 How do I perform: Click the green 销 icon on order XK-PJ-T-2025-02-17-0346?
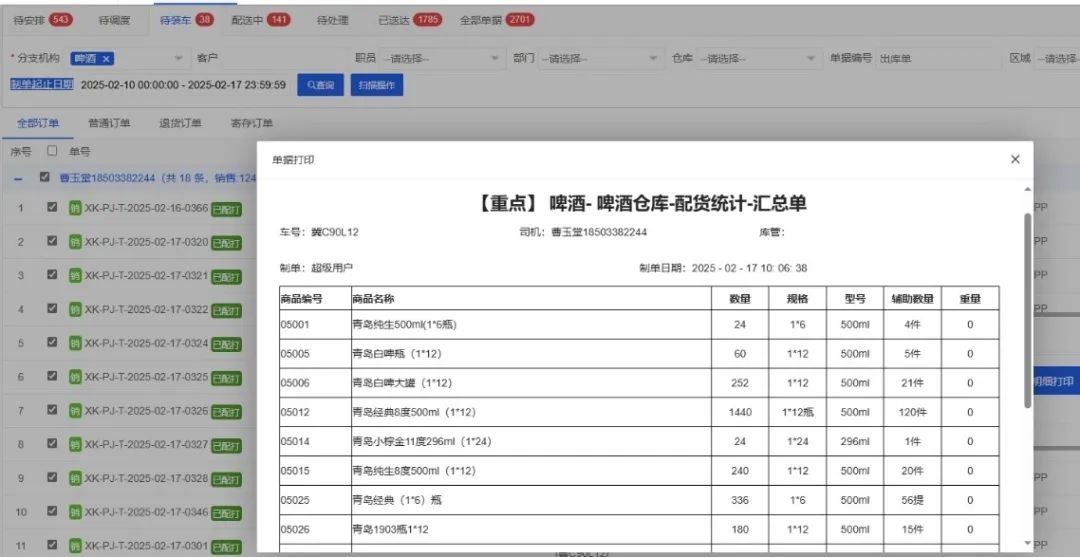click(75, 512)
